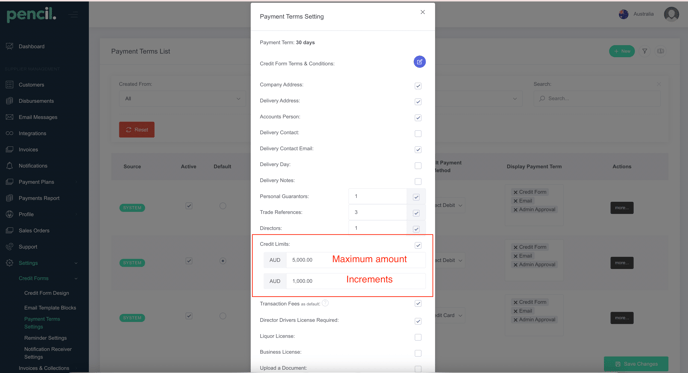Viewport: 688px width, 373px height.
Task: Click the Email Messages envelope icon
Action: coord(10,117)
